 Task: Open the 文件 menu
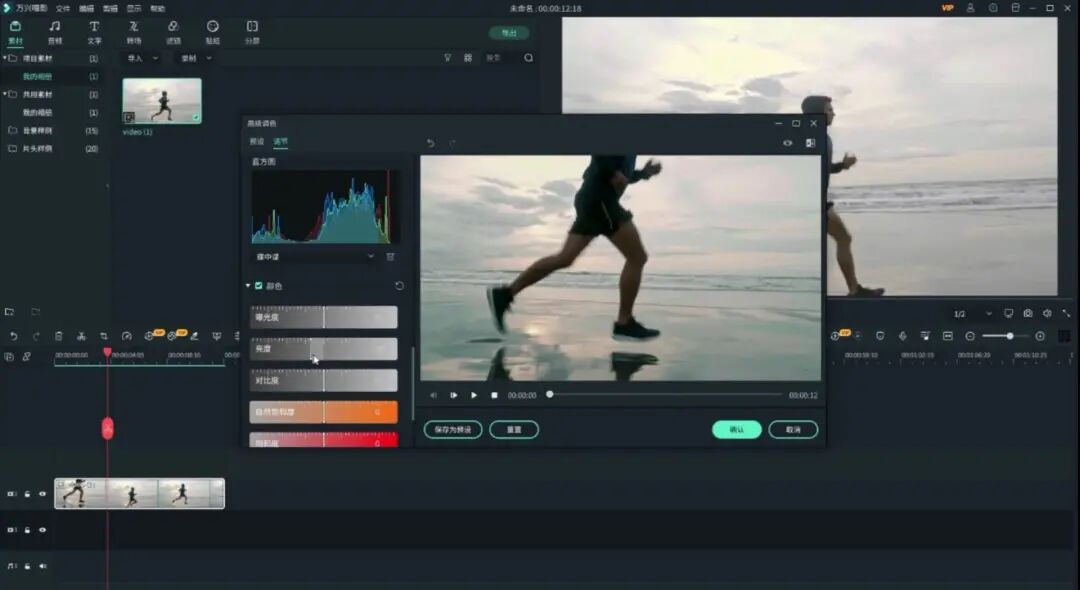click(x=63, y=8)
